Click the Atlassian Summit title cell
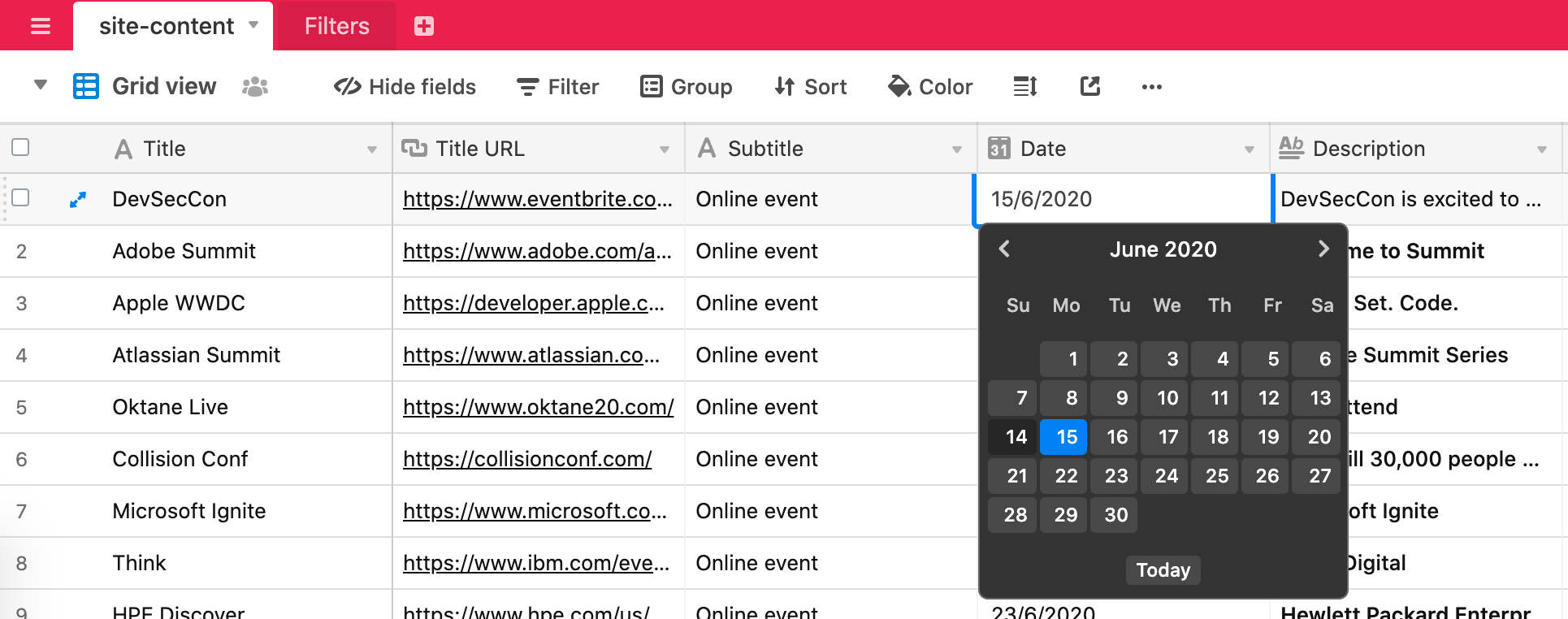 point(196,355)
